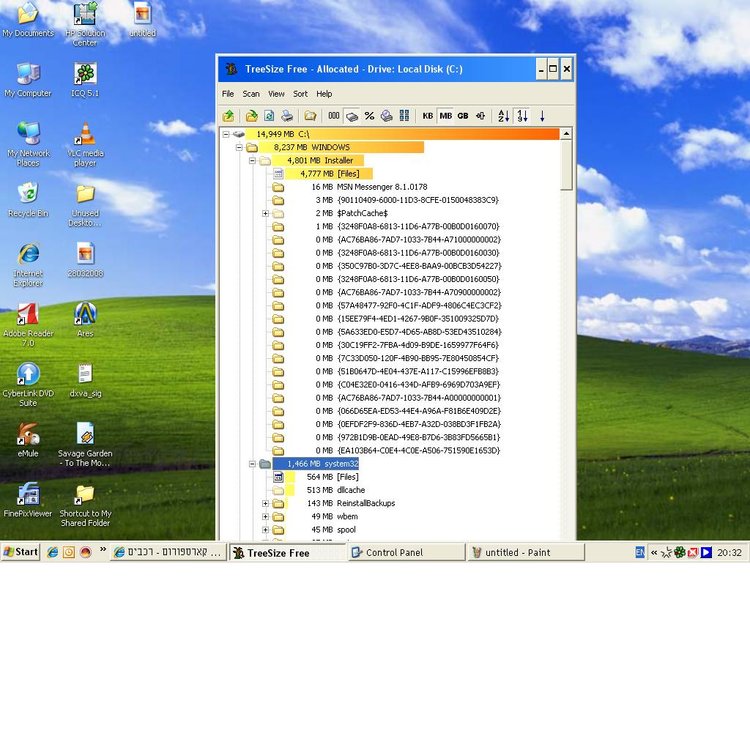Viewport: 750px width, 750px height.
Task: Click the Start button
Action: pos(20,552)
